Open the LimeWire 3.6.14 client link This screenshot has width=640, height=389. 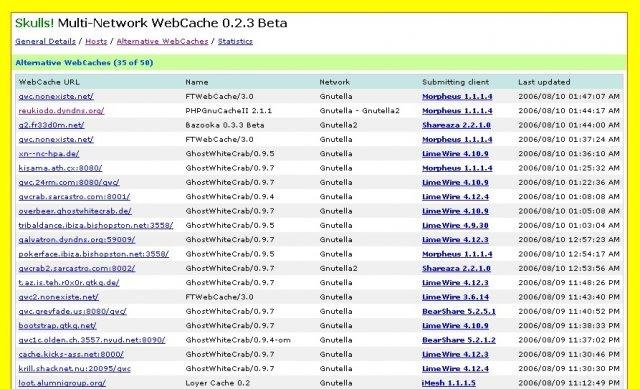point(455,297)
